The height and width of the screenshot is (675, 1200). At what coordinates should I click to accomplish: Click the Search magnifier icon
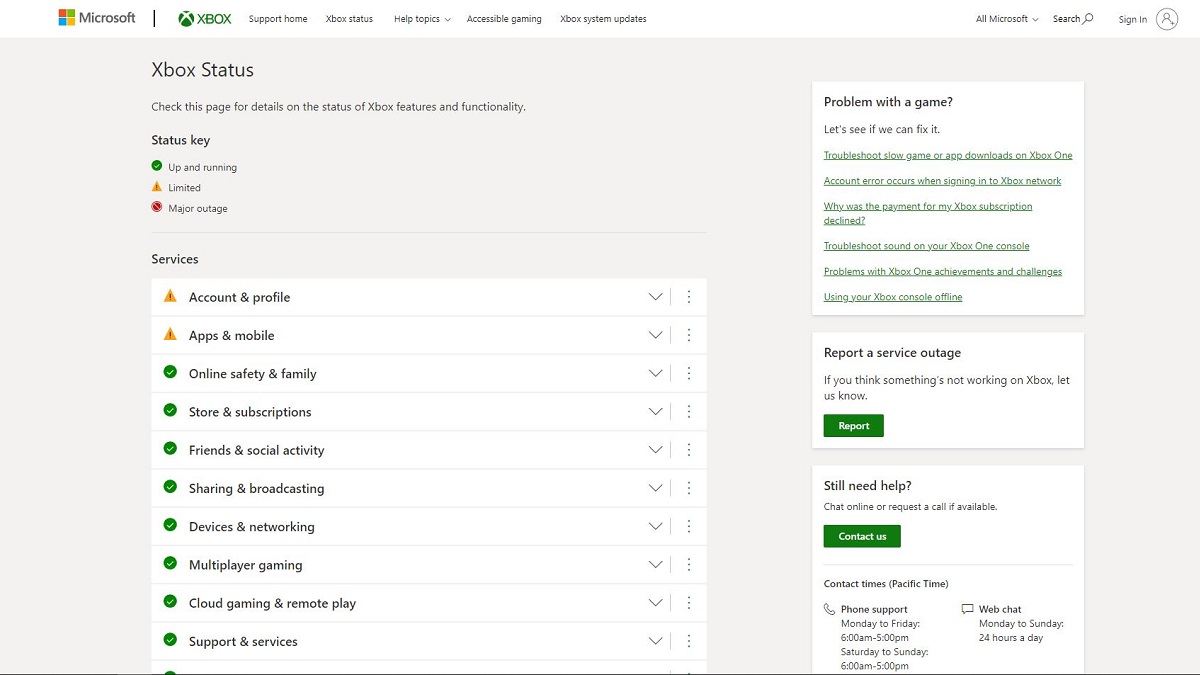point(1088,18)
